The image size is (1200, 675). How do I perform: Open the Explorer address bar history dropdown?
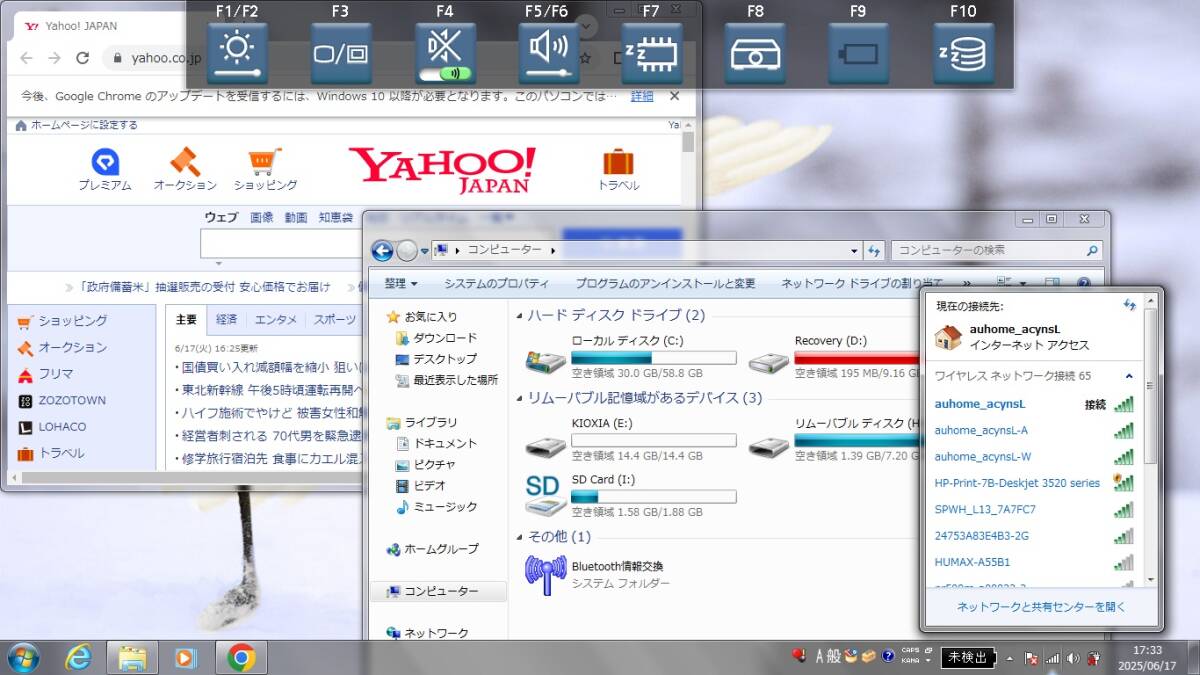click(x=854, y=250)
